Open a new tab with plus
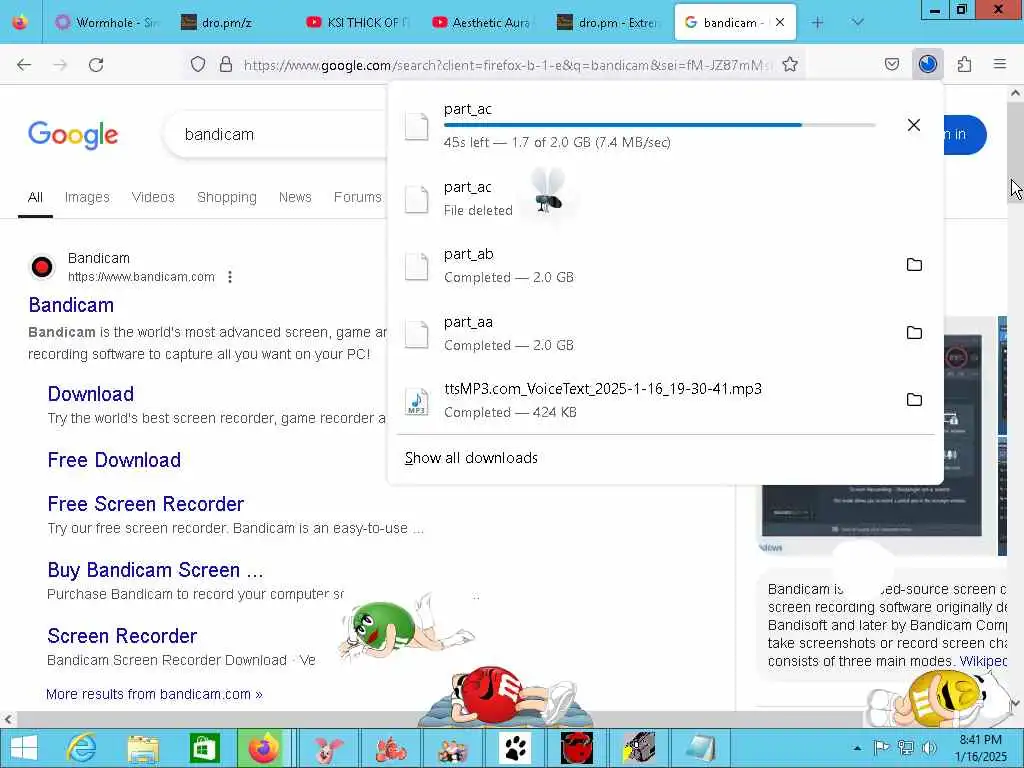This screenshot has height=768, width=1024. point(817,23)
